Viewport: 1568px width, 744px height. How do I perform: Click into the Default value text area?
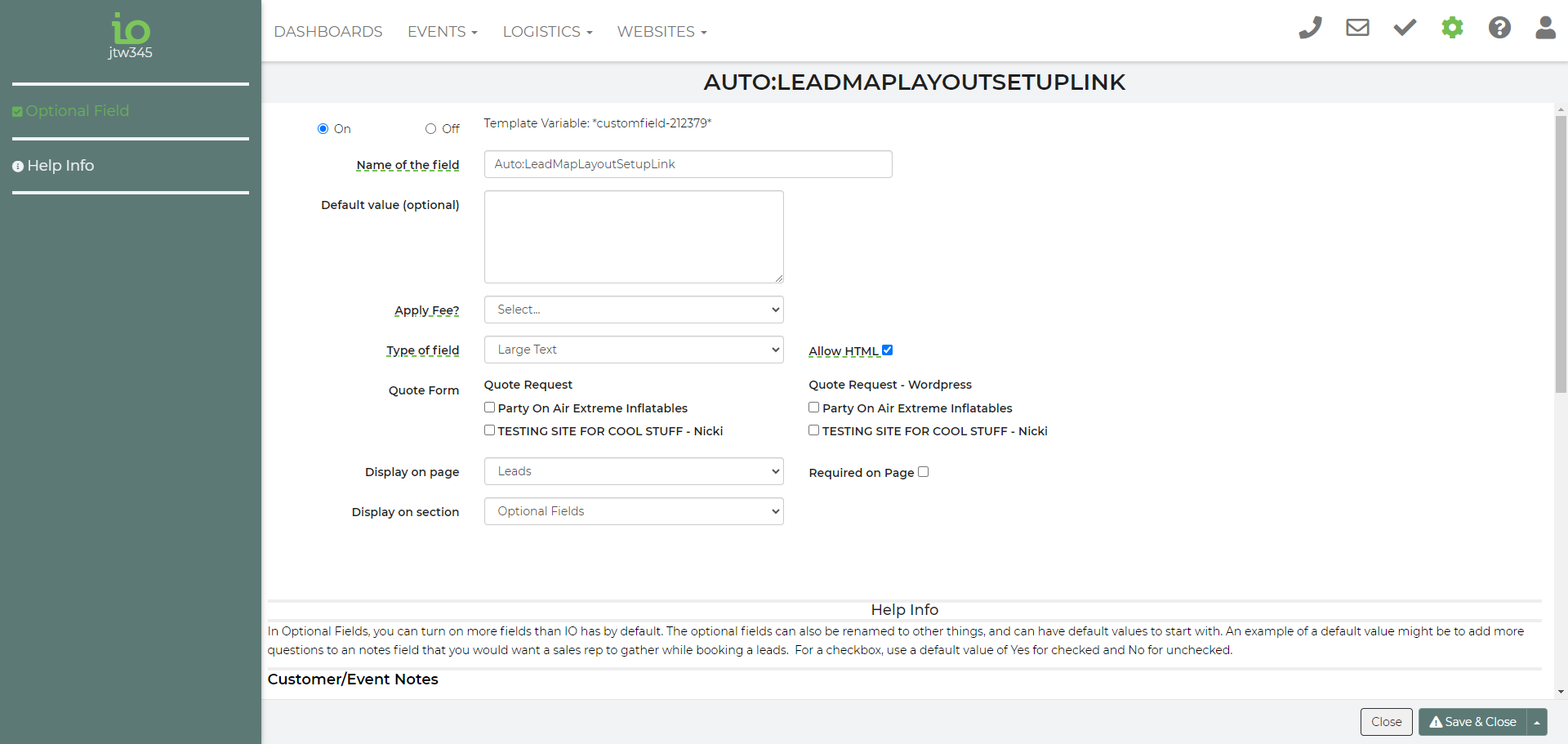[634, 237]
